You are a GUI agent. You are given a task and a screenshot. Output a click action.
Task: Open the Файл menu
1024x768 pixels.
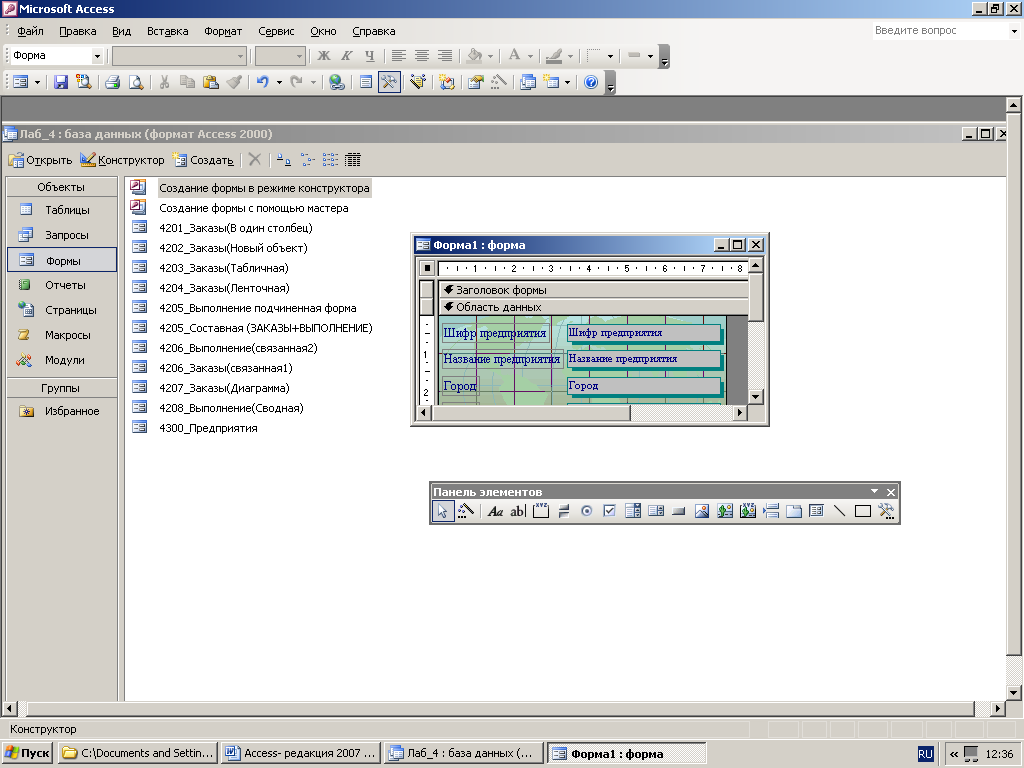pos(30,31)
